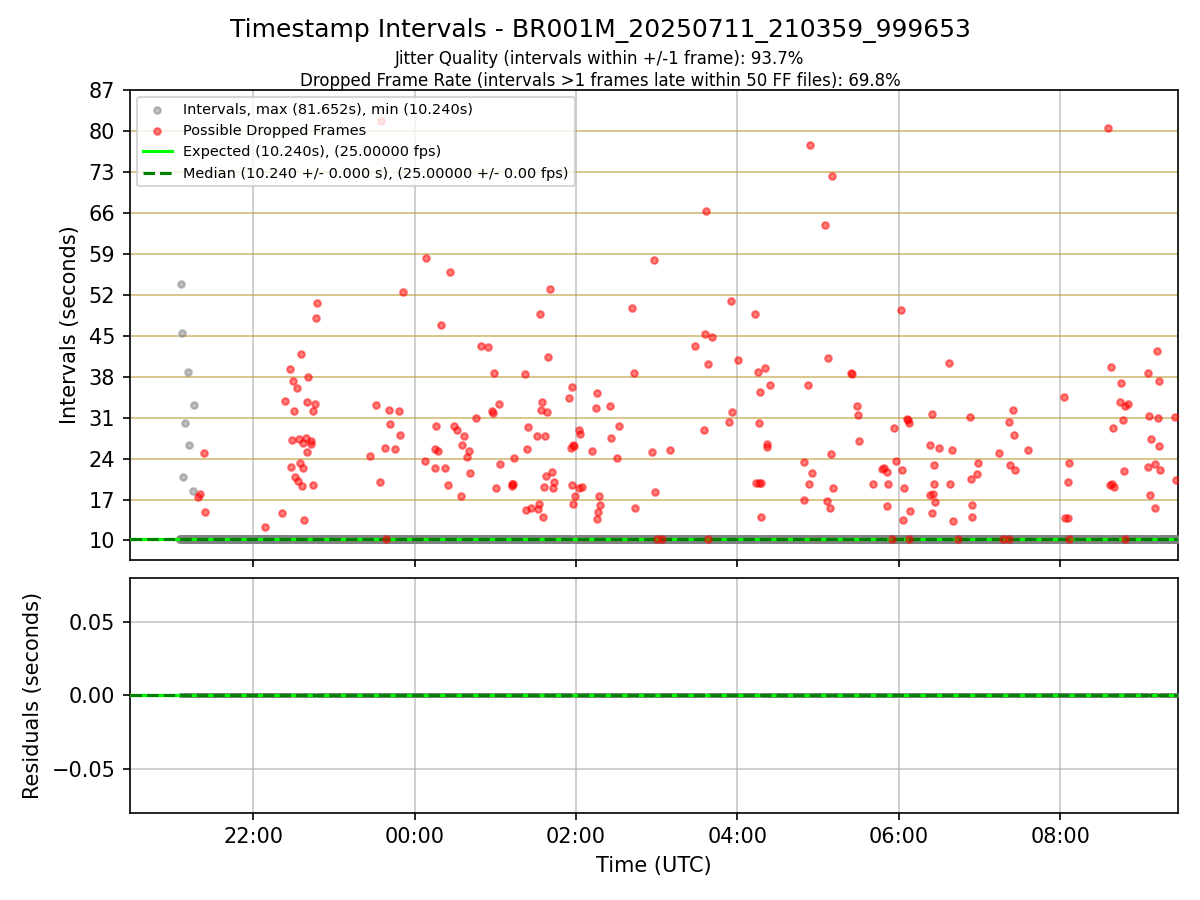The height and width of the screenshot is (900, 1200).
Task: Select legend entry 'Expected (10.240s), (25.00000 fps)'
Action: click(312, 151)
